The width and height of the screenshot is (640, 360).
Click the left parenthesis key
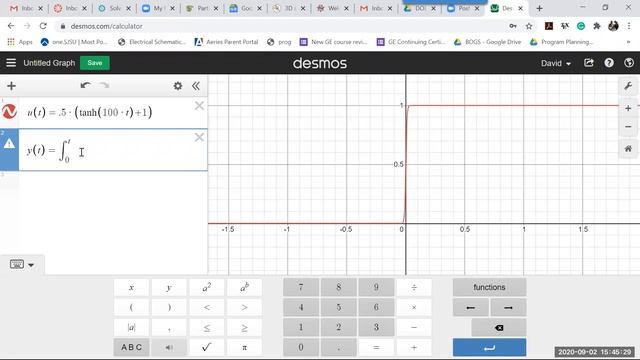click(x=131, y=307)
